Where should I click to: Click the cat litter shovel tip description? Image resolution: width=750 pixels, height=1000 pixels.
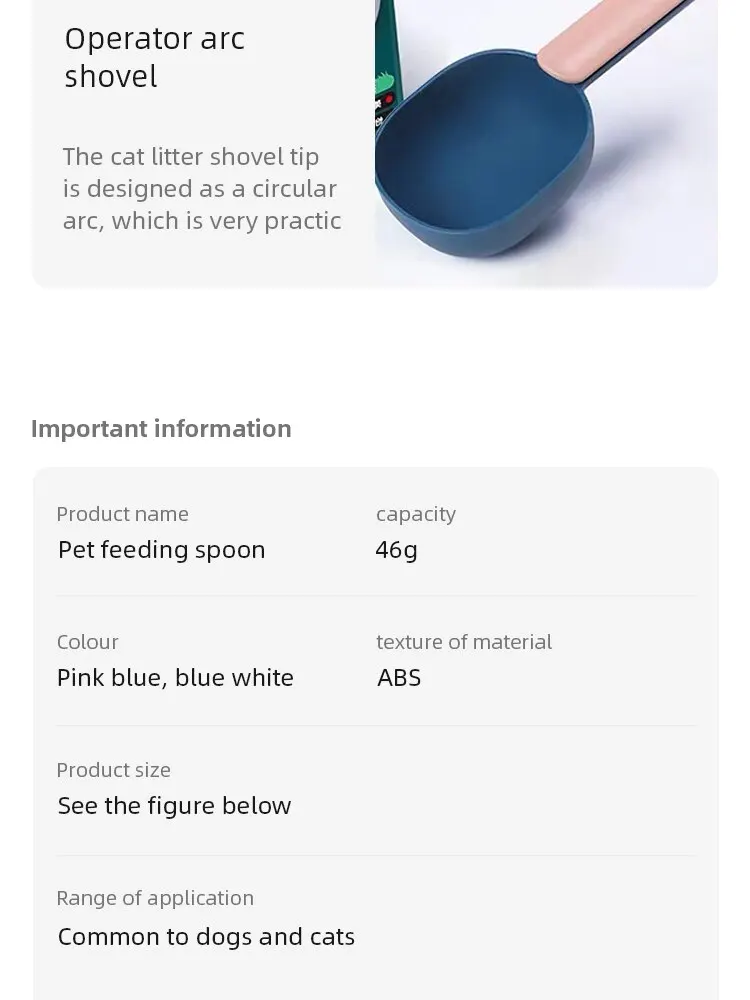coord(201,188)
